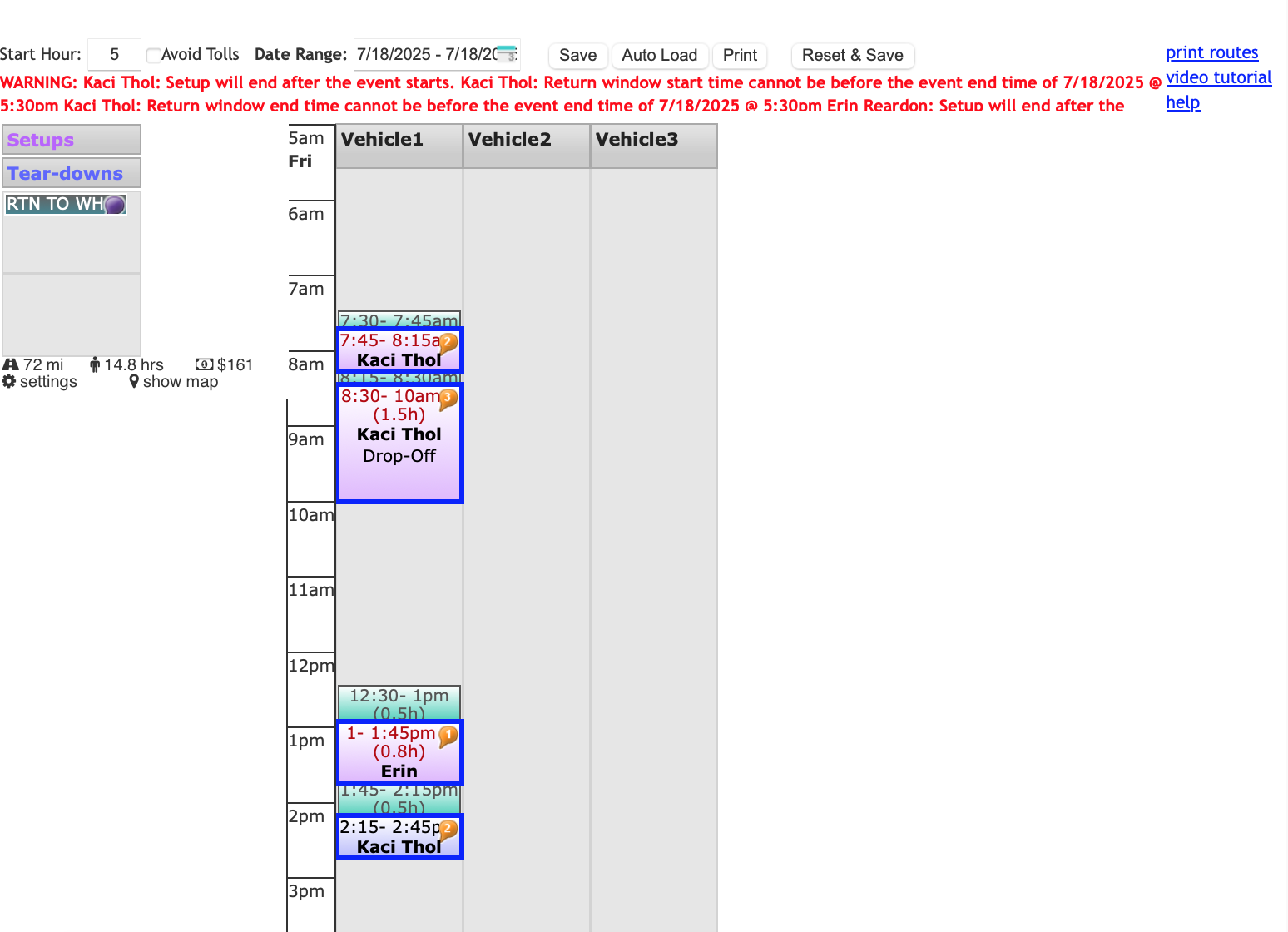Click orange pin badge on 7:45 Kaci Thol event
The height and width of the screenshot is (932, 1288).
click(448, 342)
